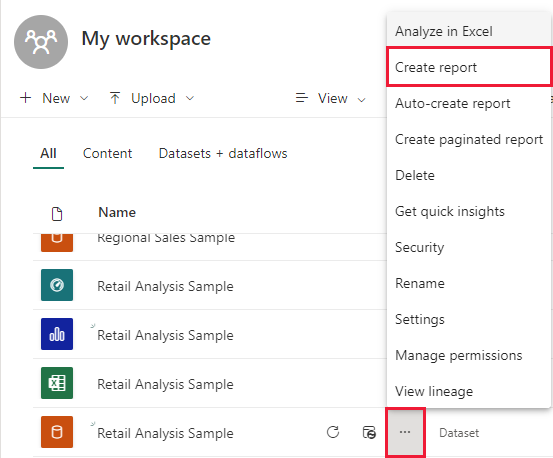Viewport: 553px width, 458px height.
Task: Click the Dataset type label
Action: (459, 433)
